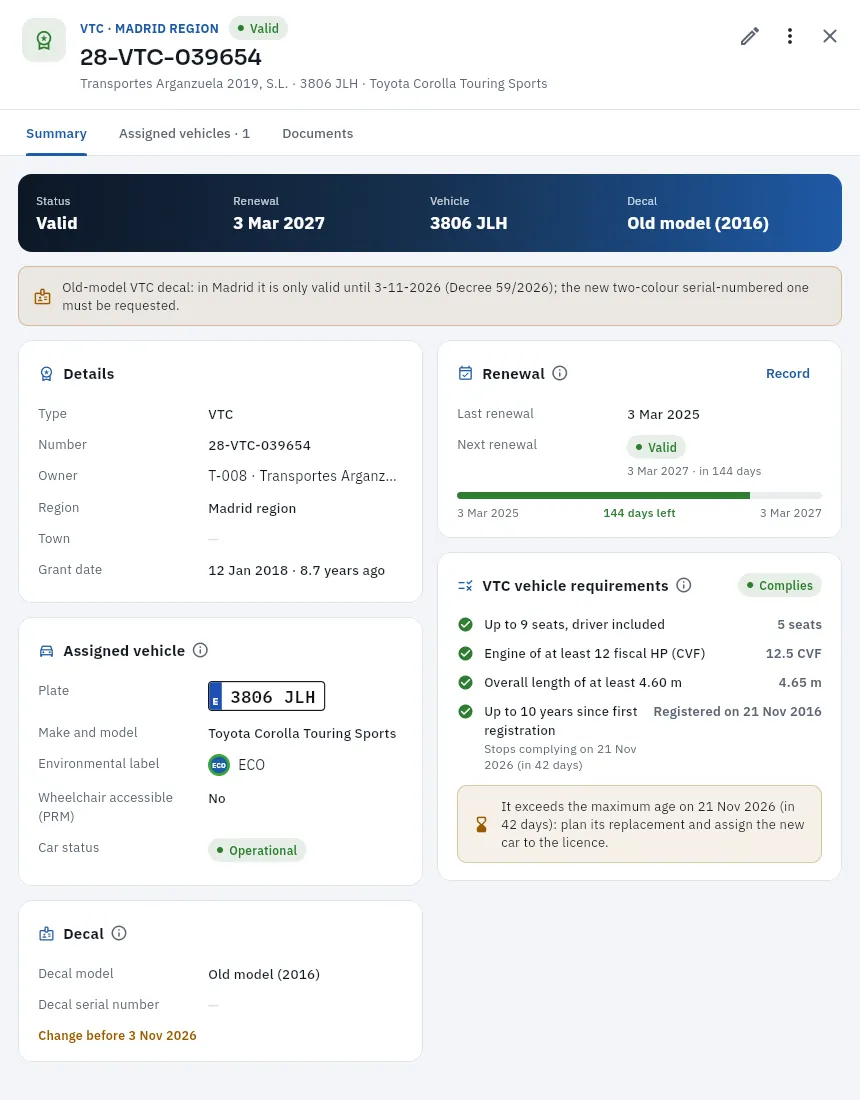Viewport: 860px width, 1100px height.
Task: Click the renewal progress bar
Action: tap(639, 495)
